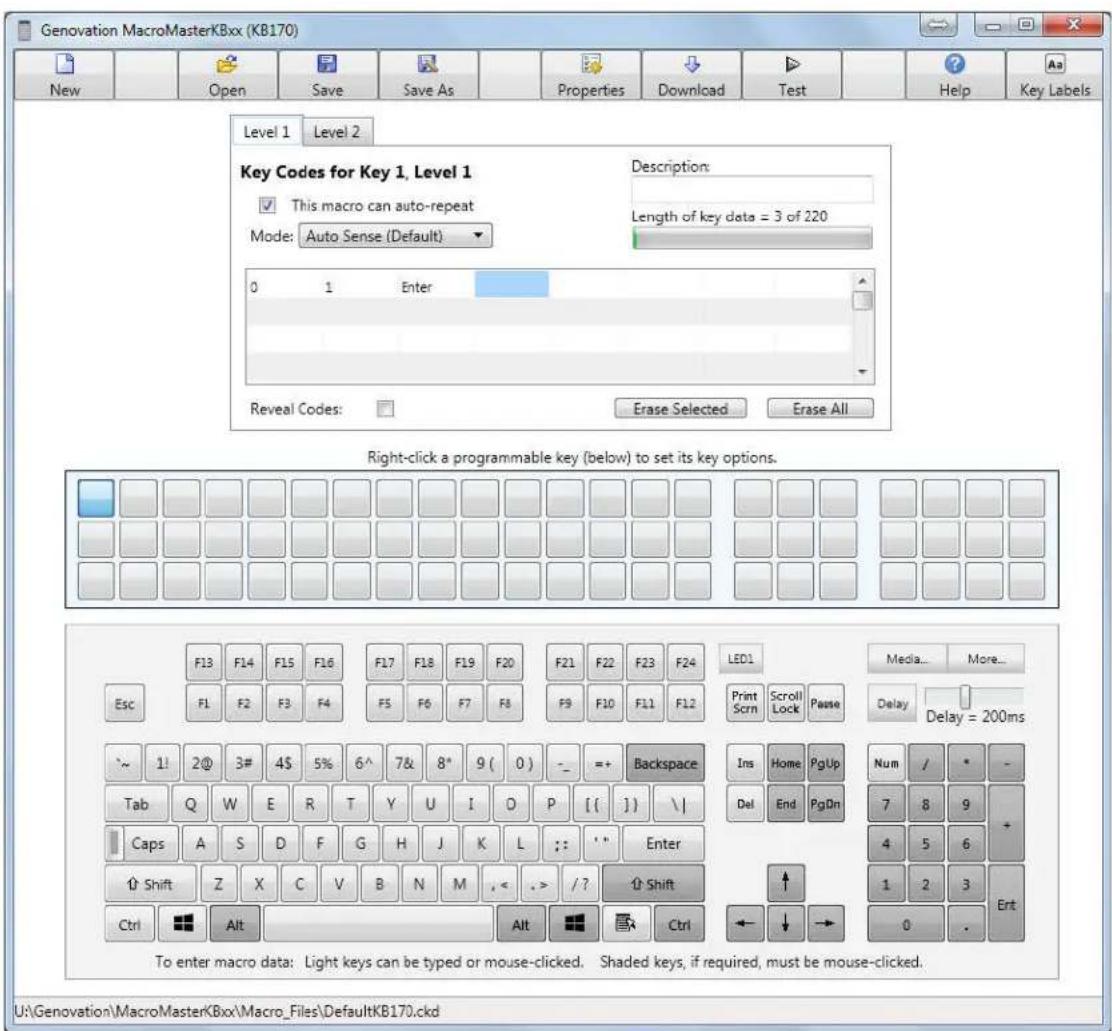The image size is (1112, 1031).
Task: Click the right Shift key
Action: click(654, 884)
